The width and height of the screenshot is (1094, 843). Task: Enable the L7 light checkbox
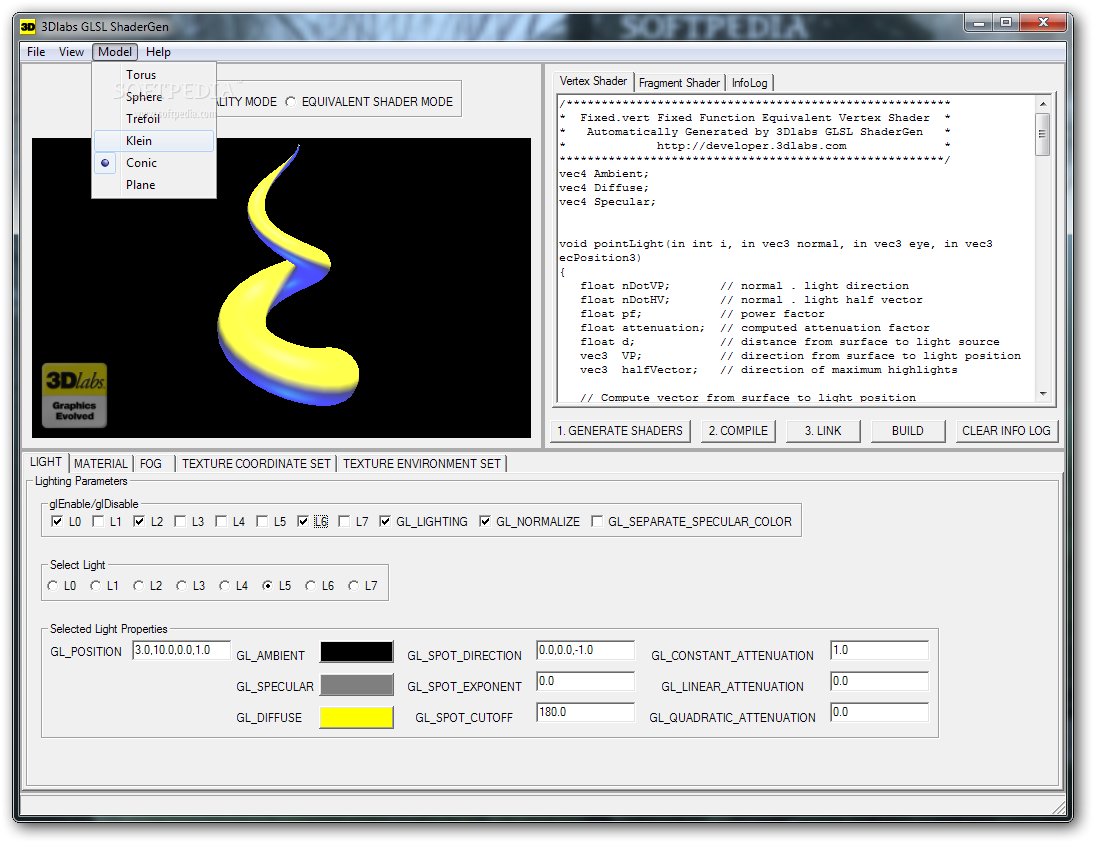point(344,521)
